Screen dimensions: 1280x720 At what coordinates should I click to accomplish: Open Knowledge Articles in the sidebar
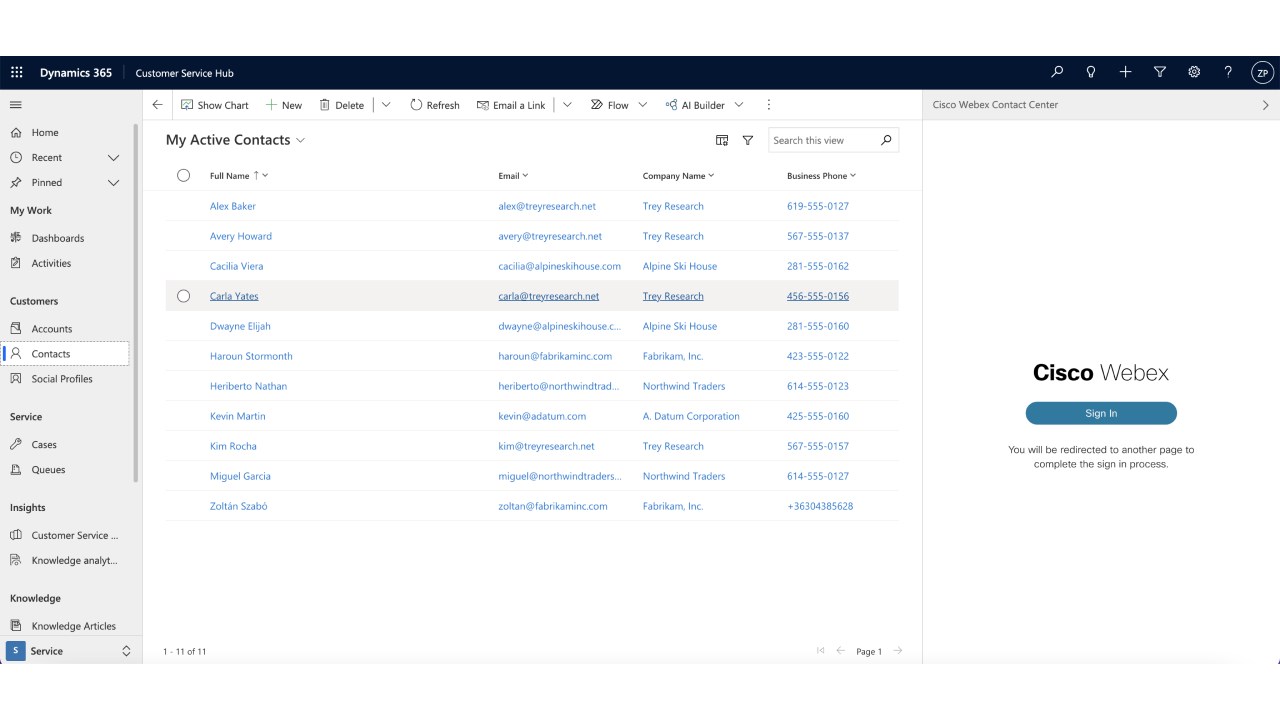coord(73,626)
